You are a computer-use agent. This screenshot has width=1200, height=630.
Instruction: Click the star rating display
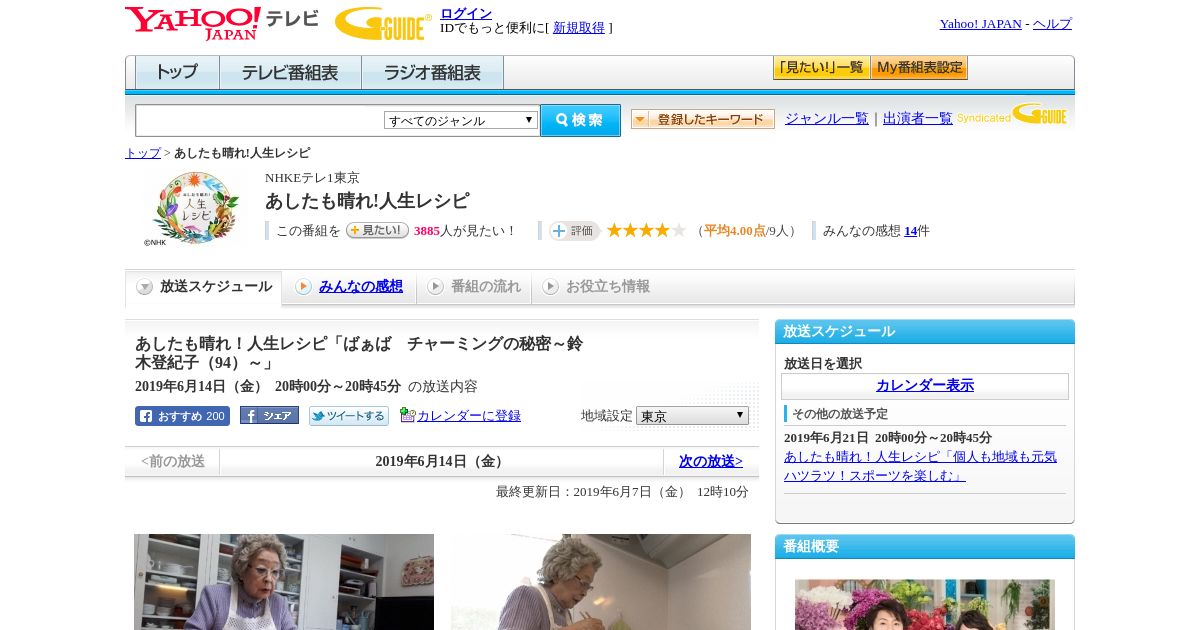646,230
